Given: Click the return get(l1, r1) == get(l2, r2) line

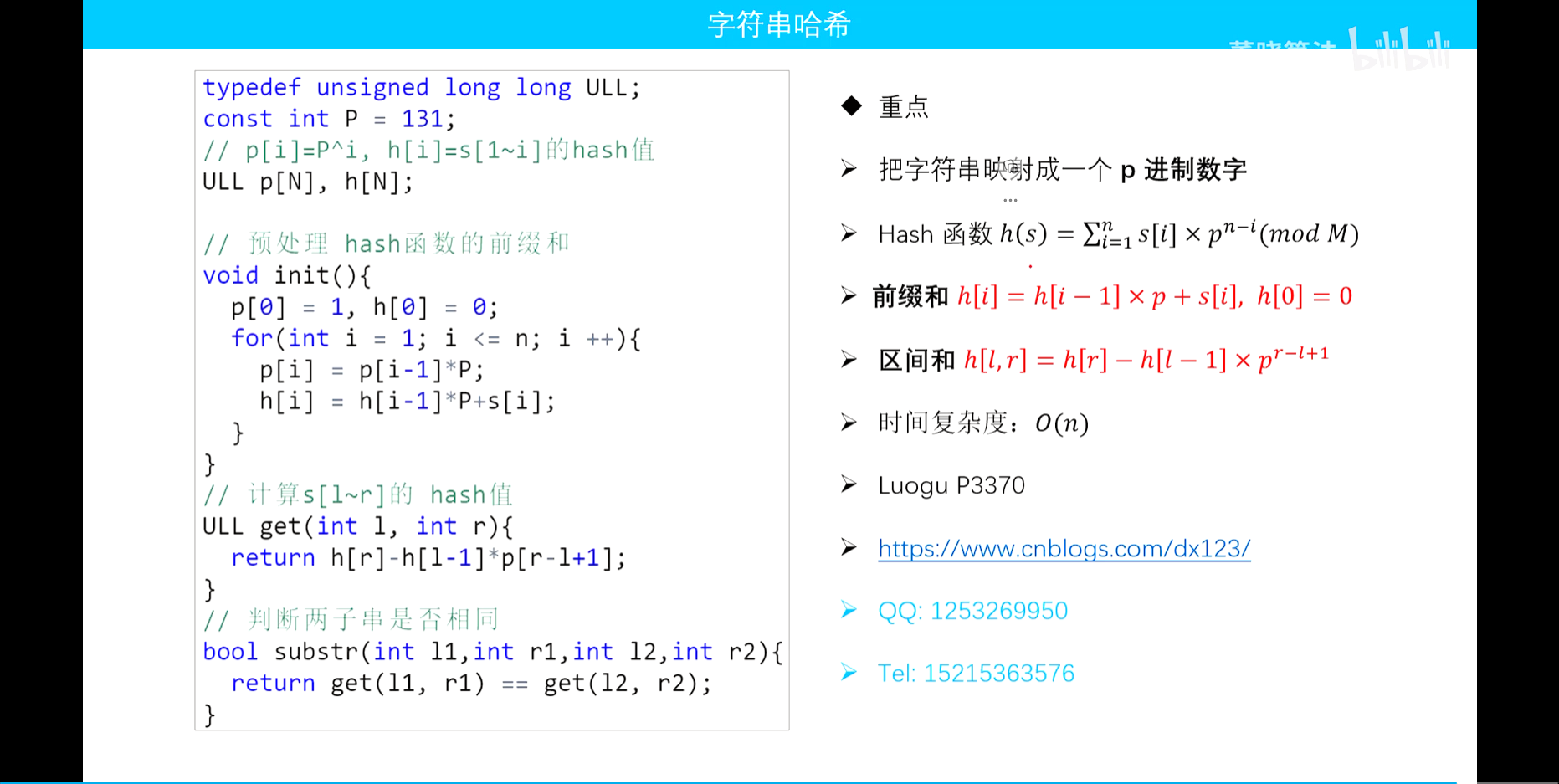Looking at the screenshot, I should coord(472,683).
